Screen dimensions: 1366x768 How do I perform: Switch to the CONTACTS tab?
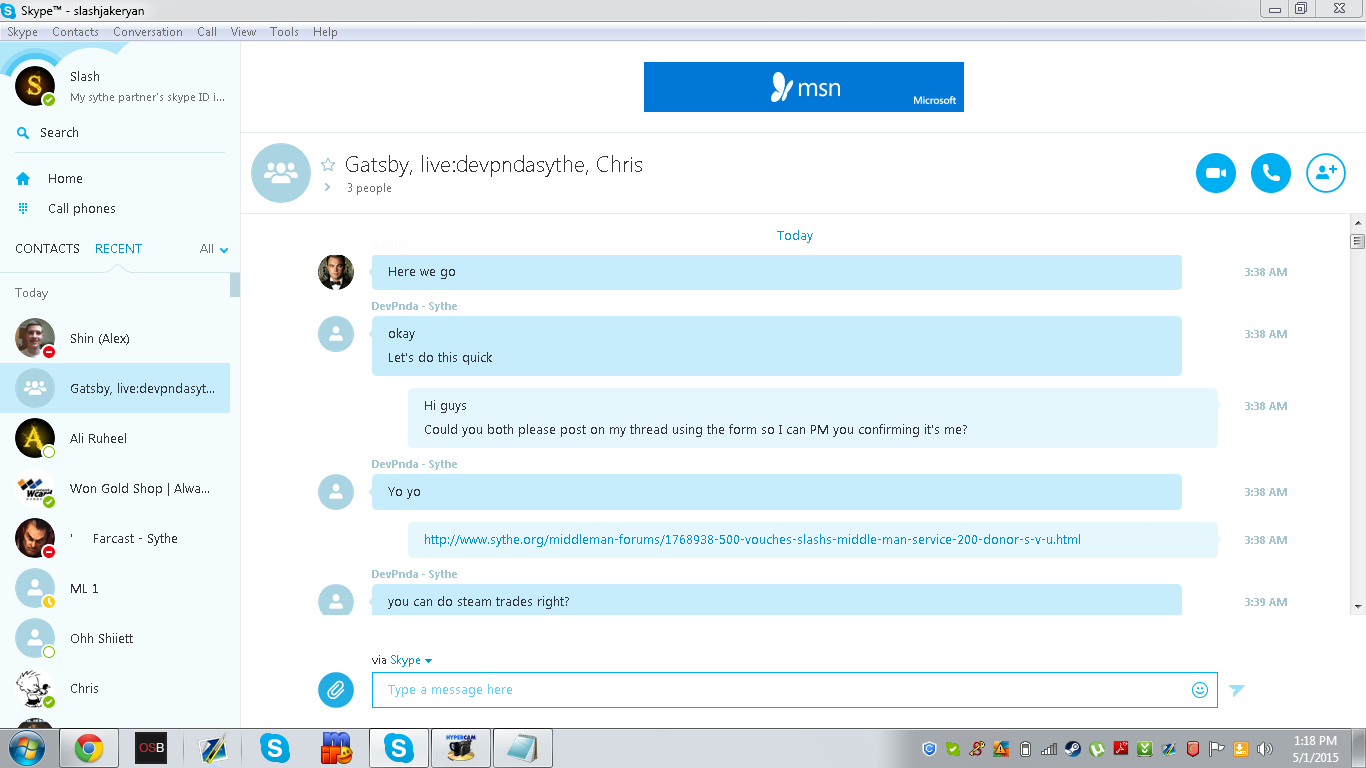coord(47,249)
